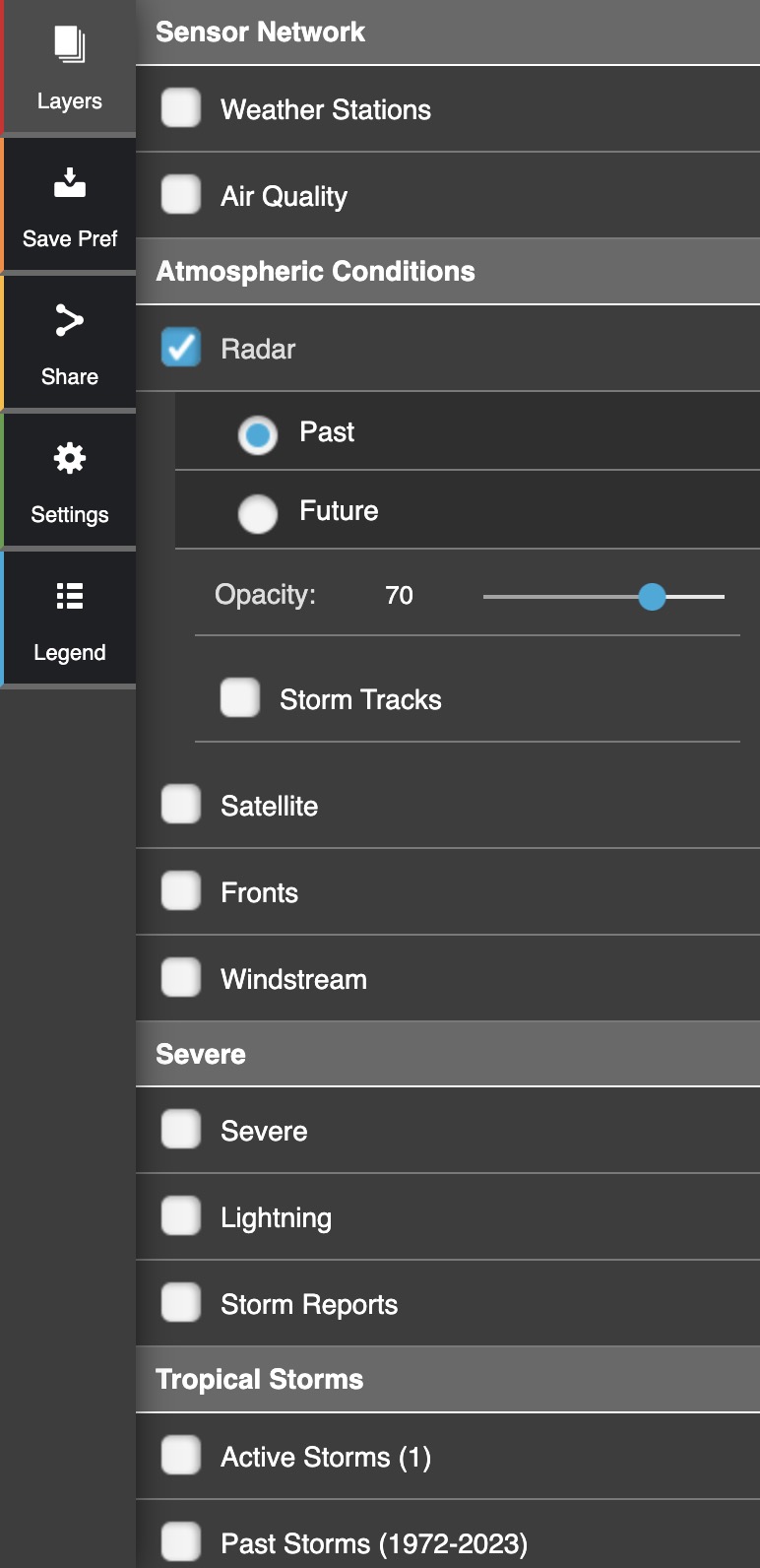Enable Storm Reports layer
The image size is (760, 1568).
point(181,1302)
